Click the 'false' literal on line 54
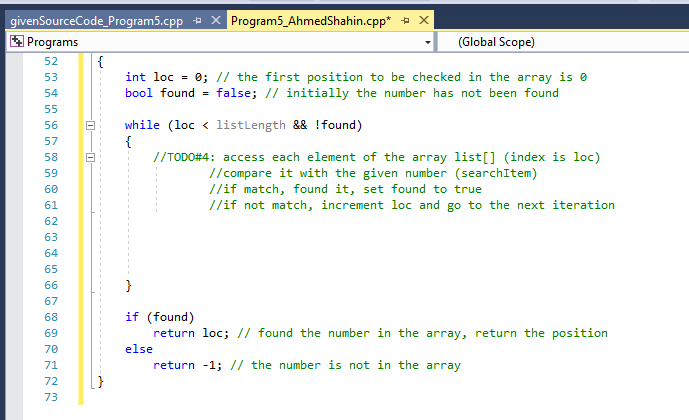The height and width of the screenshot is (420, 689). [233, 93]
